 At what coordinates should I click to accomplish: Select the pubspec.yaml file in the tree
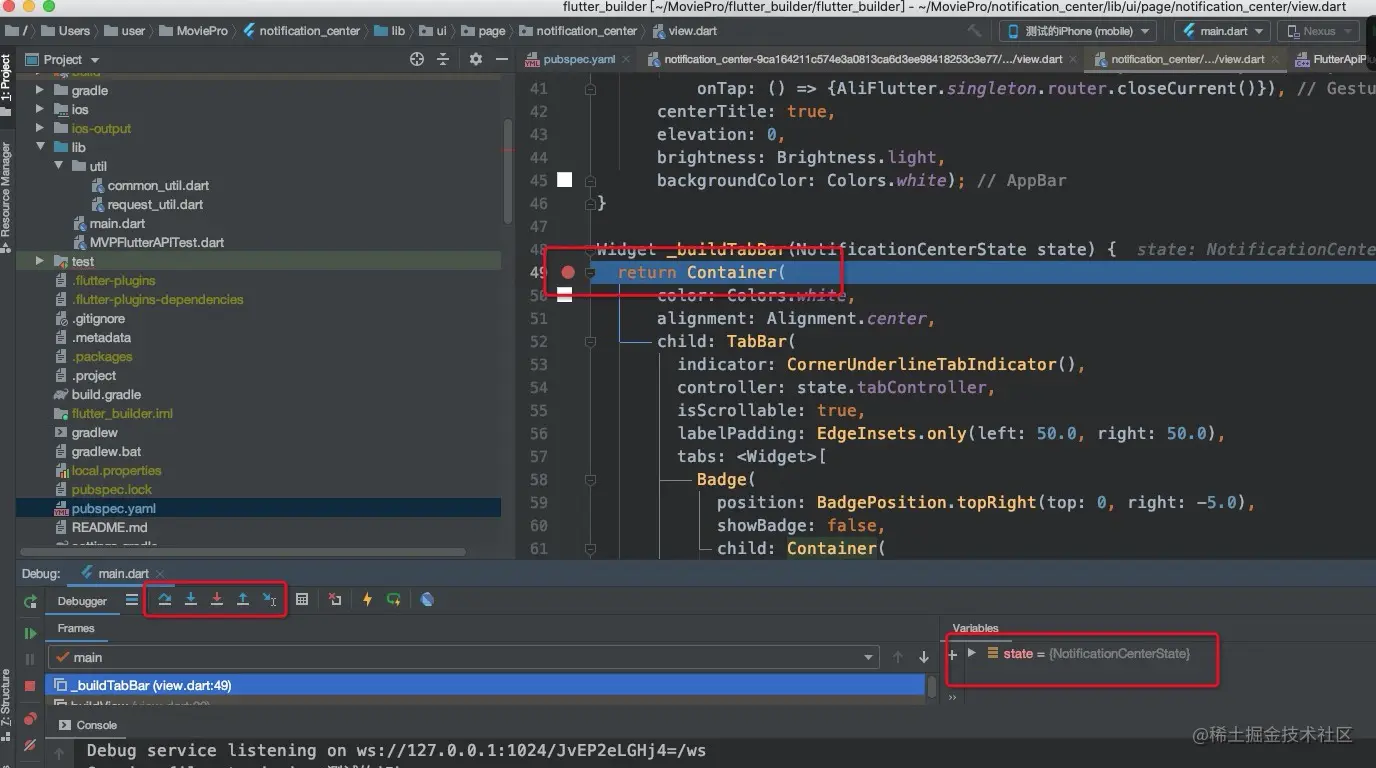point(258,508)
